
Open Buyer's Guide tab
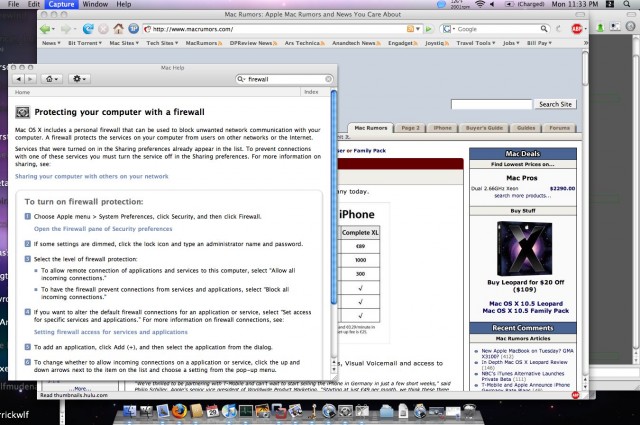(484, 128)
